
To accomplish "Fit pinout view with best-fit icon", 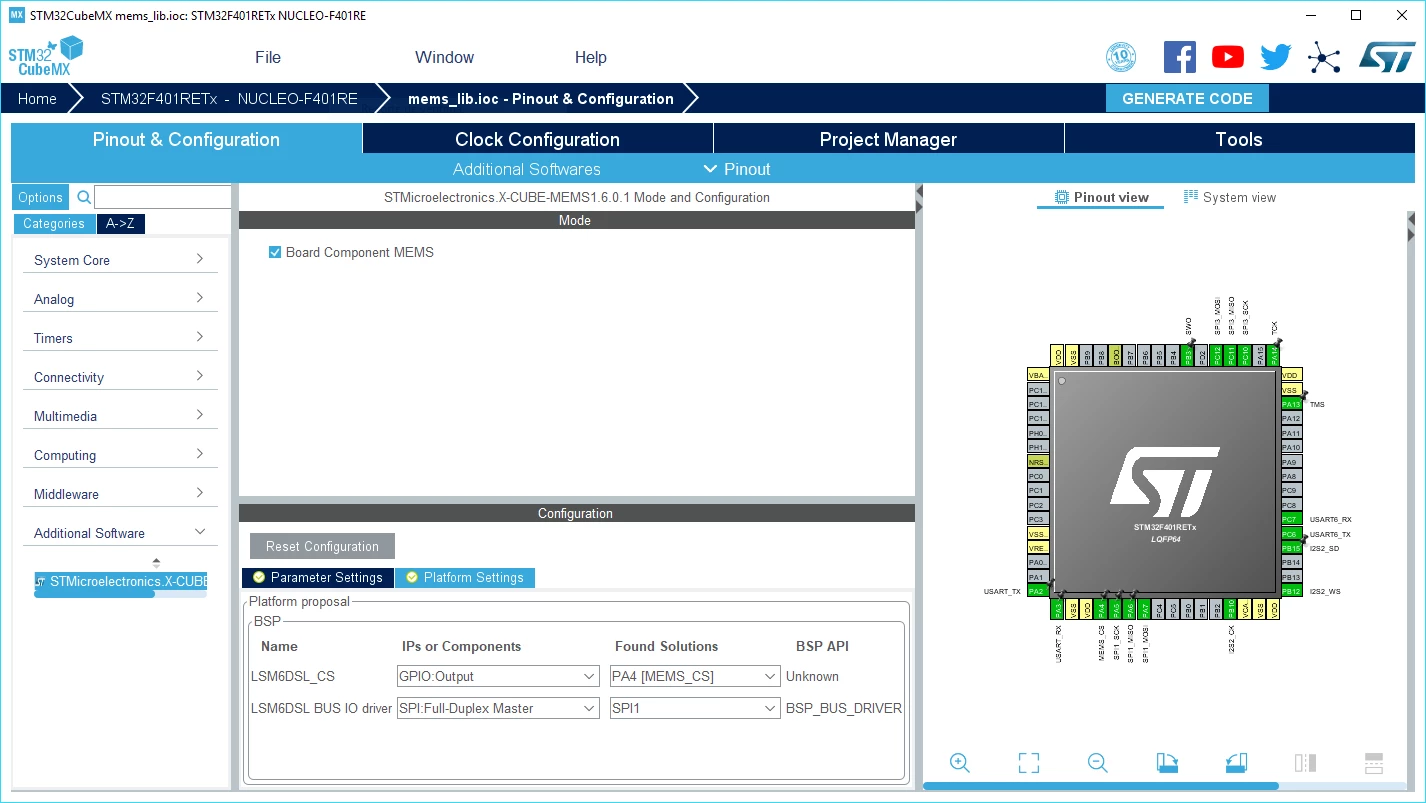I will pyautogui.click(x=1029, y=763).
